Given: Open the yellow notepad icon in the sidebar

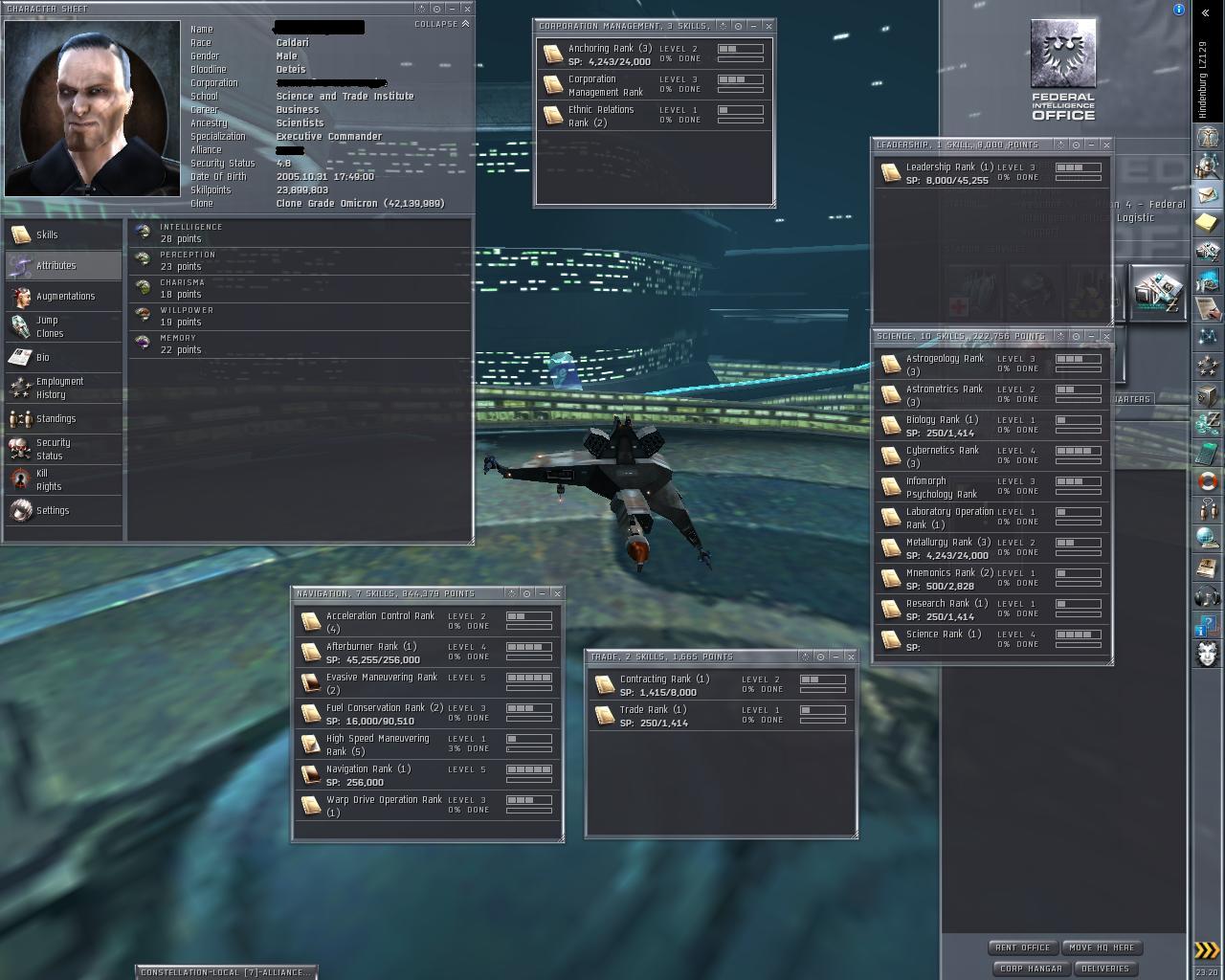Looking at the screenshot, I should (x=1208, y=223).
